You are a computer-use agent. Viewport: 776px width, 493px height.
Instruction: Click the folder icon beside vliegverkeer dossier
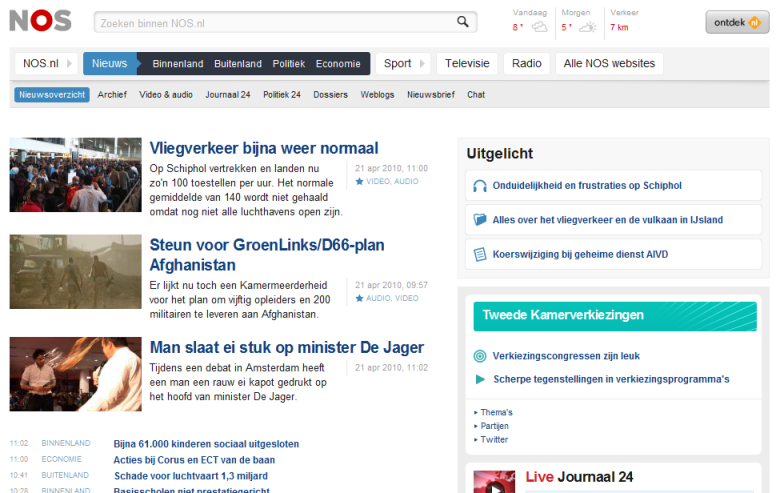[x=480, y=220]
